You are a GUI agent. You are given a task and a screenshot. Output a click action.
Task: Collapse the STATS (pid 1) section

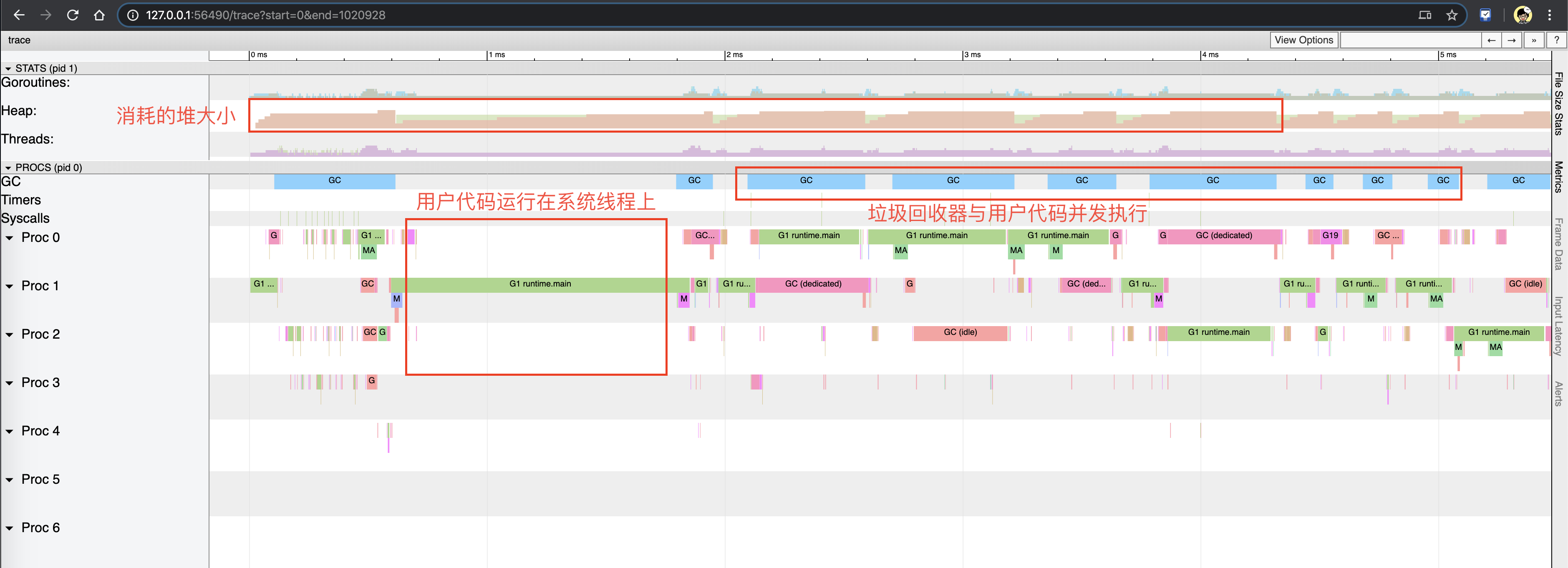pos(8,68)
